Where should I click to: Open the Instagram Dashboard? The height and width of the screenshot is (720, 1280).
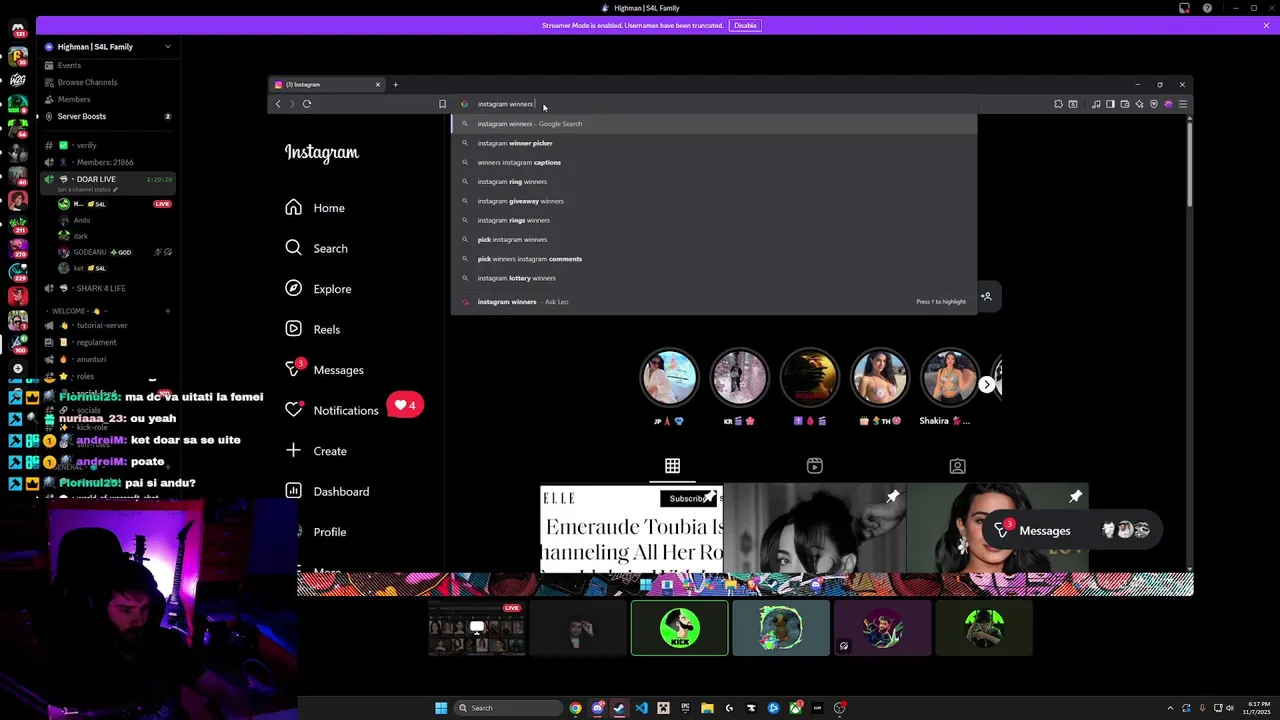click(326, 491)
